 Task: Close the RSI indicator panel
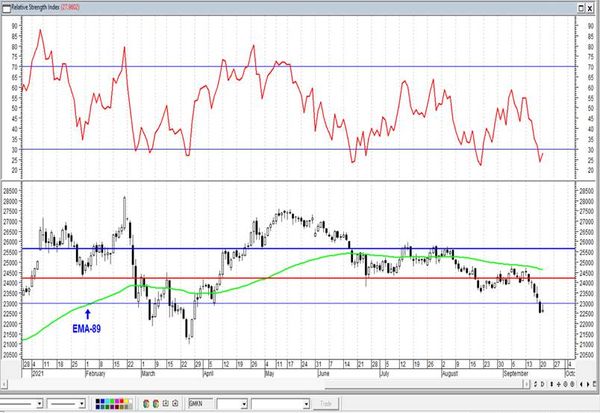[590, 8]
